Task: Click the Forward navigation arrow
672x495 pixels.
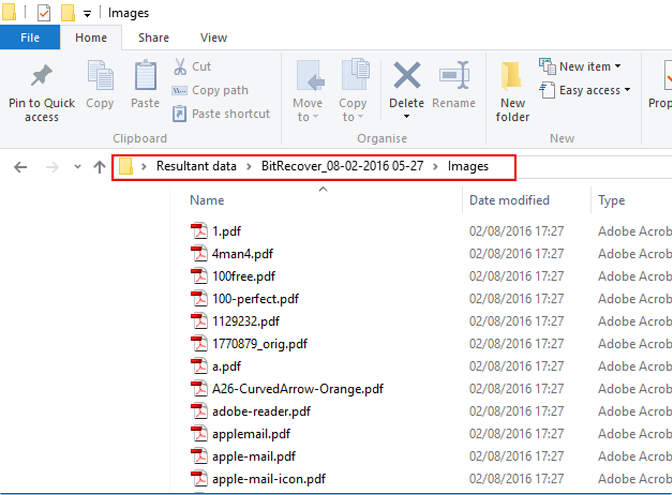Action: click(52, 167)
